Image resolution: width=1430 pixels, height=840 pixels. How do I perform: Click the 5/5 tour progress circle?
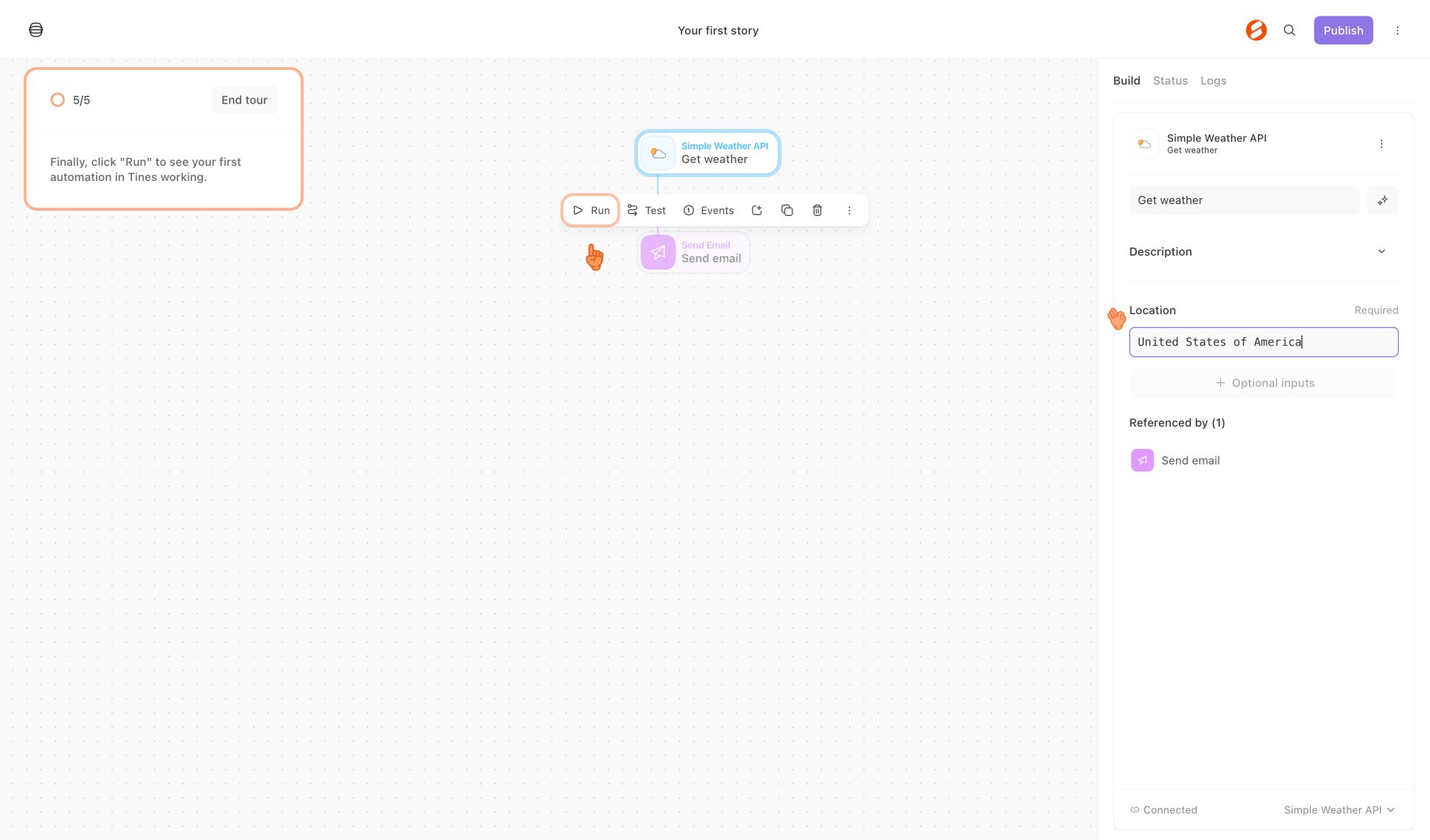(58, 99)
